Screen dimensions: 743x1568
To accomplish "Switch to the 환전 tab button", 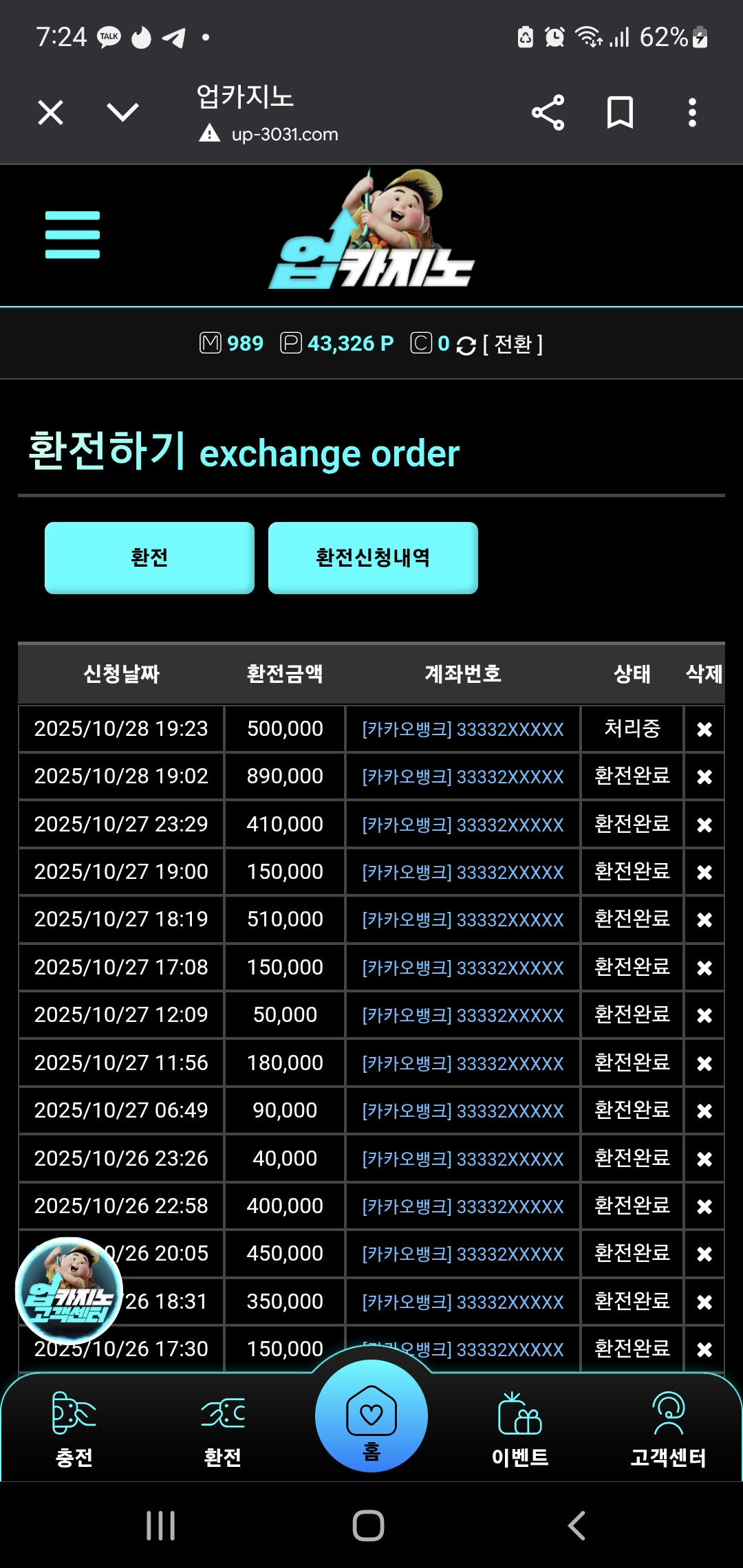I will pos(149,557).
